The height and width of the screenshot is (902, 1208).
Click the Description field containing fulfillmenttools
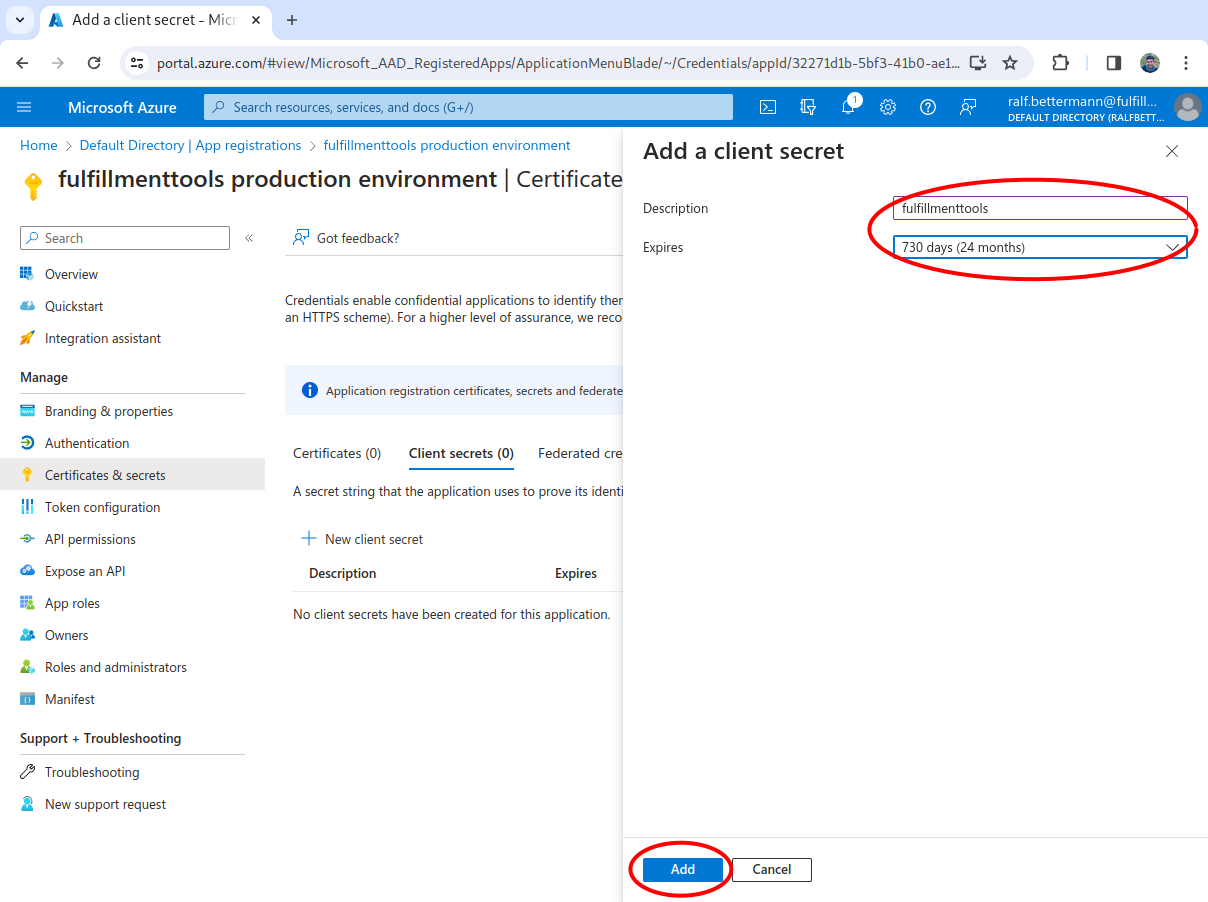pyautogui.click(x=1040, y=208)
